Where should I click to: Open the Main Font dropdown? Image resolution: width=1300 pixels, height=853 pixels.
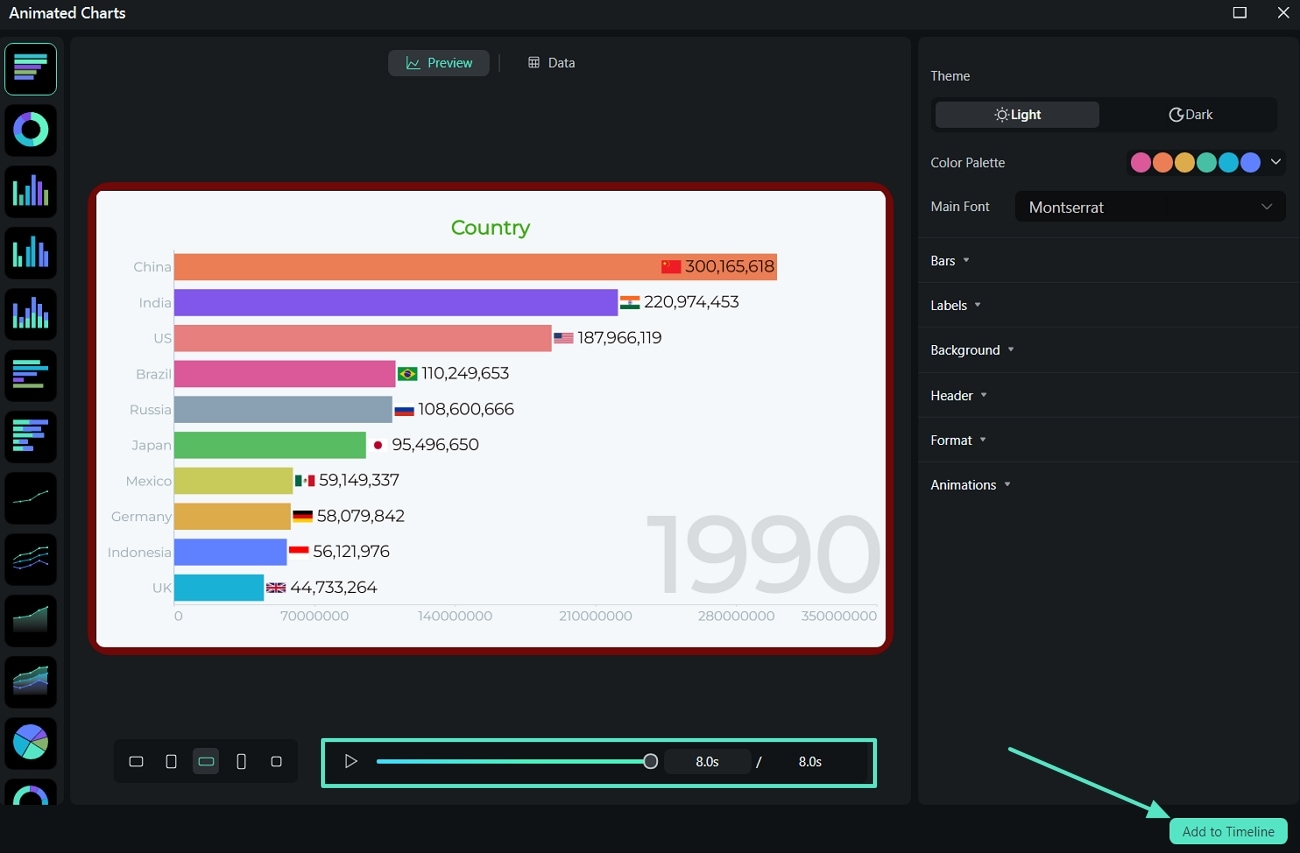1149,207
